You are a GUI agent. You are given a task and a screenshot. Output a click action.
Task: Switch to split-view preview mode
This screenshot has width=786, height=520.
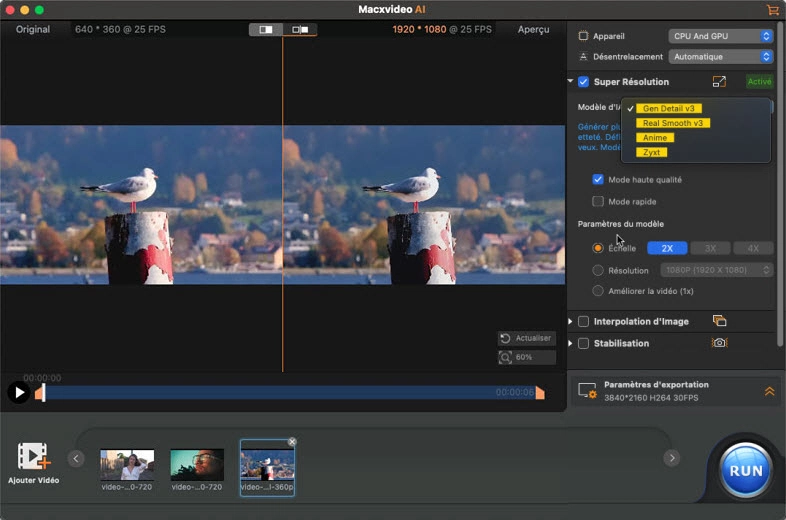[266, 30]
